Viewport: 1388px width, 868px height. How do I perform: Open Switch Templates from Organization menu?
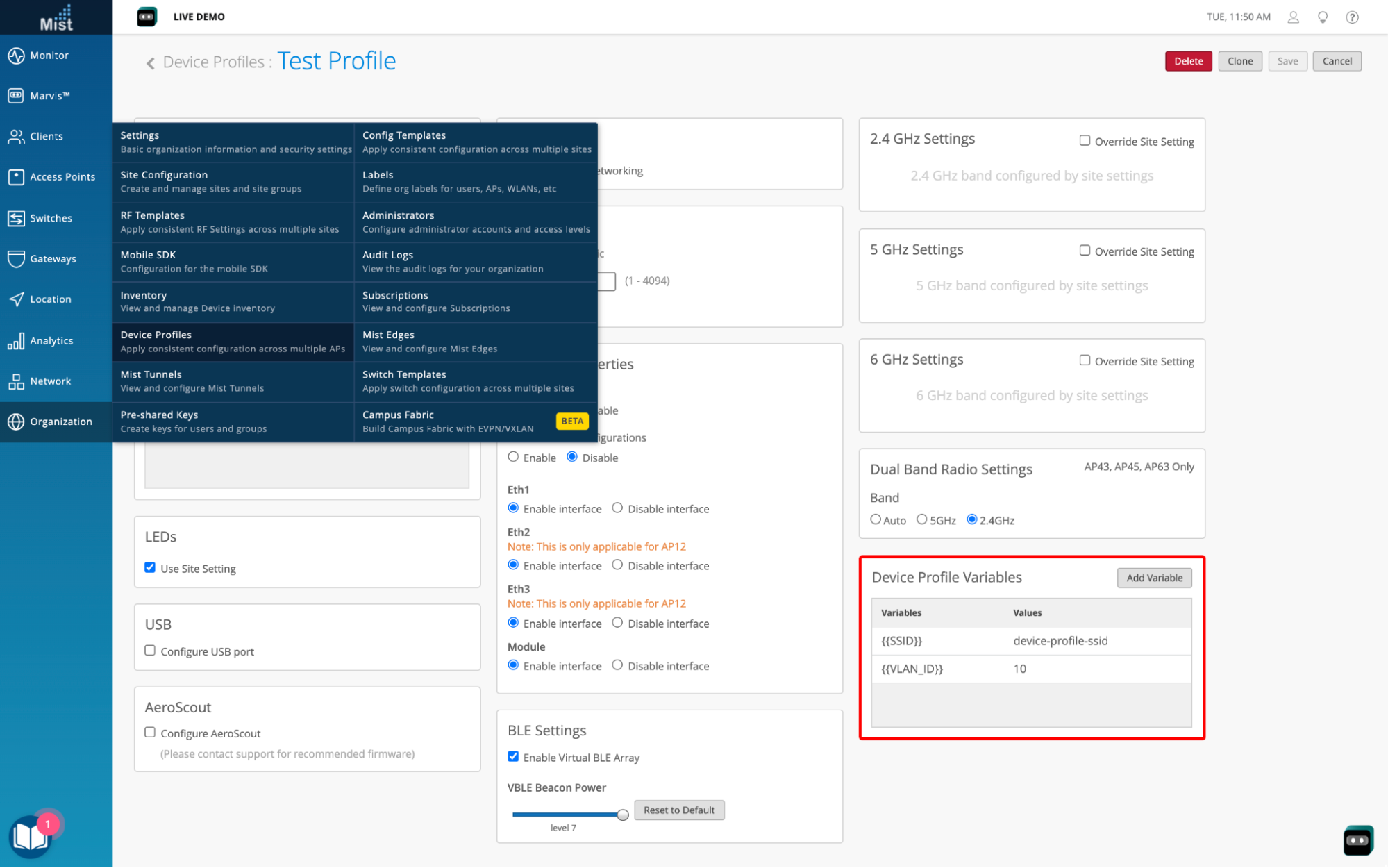click(404, 374)
